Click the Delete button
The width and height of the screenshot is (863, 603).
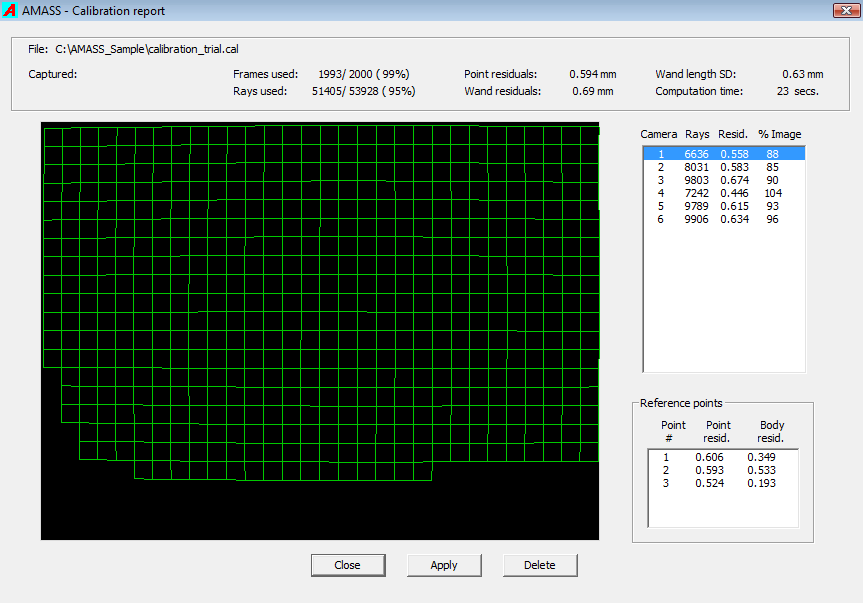[540, 565]
